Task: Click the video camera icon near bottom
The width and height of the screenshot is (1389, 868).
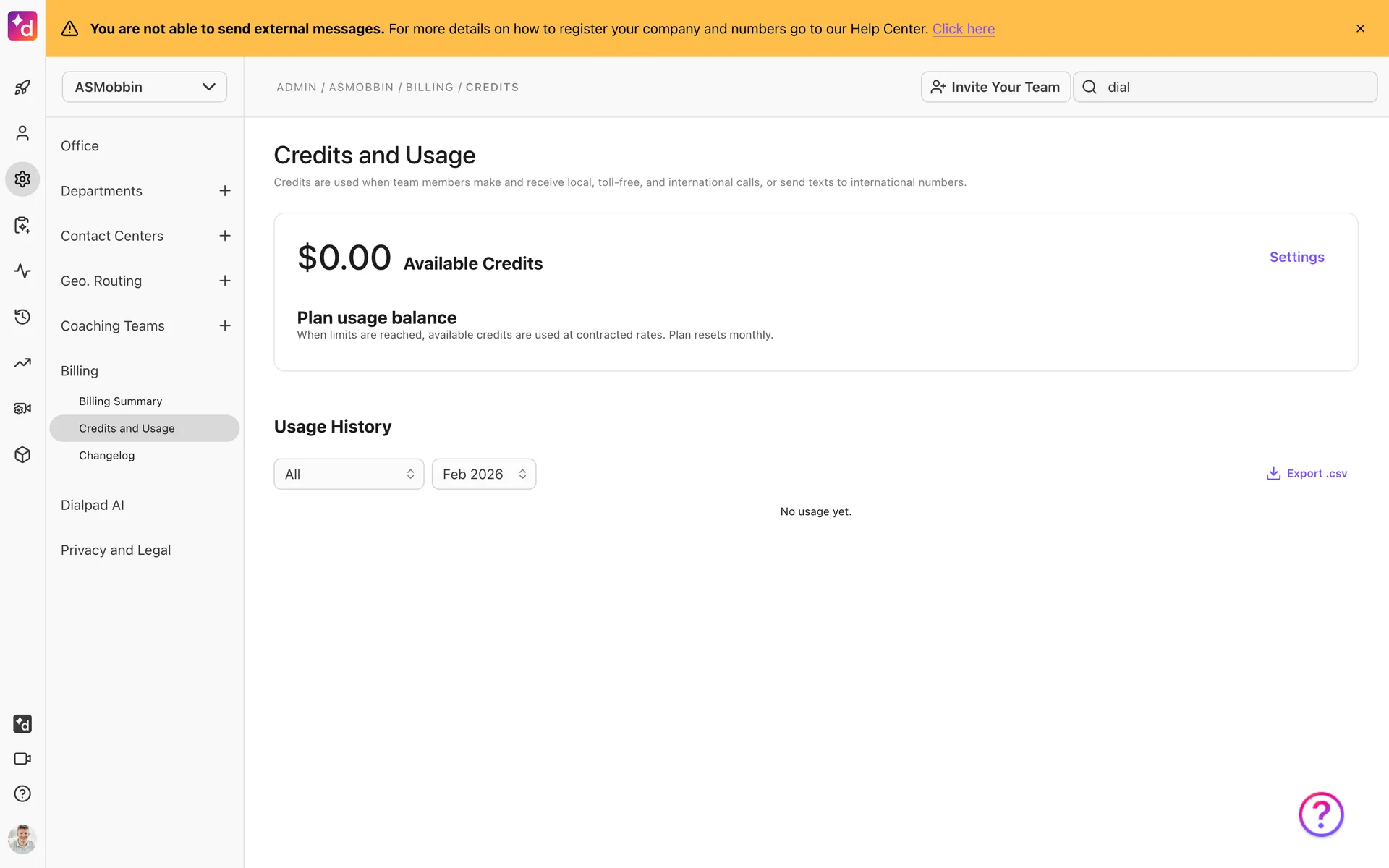Action: click(x=22, y=759)
